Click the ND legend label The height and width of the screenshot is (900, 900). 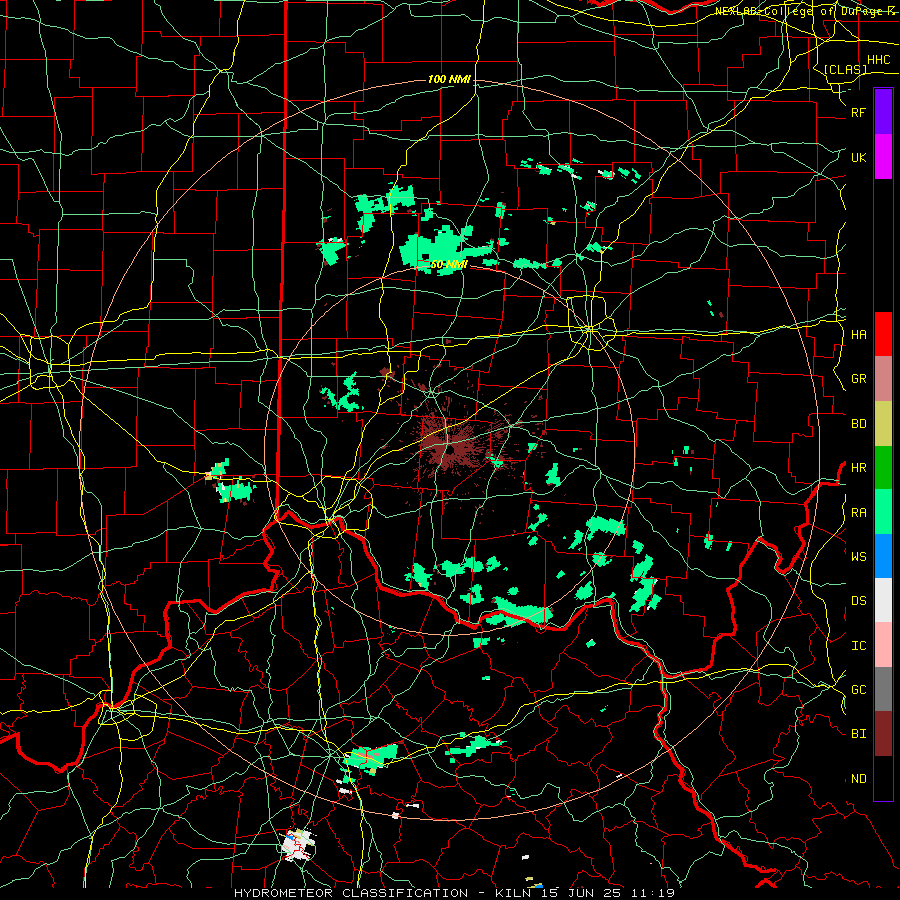click(x=858, y=778)
